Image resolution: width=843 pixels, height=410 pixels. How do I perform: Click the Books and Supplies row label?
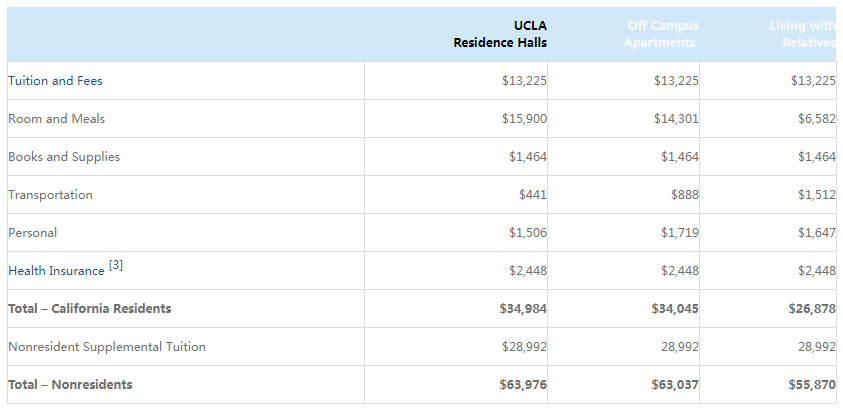(64, 157)
